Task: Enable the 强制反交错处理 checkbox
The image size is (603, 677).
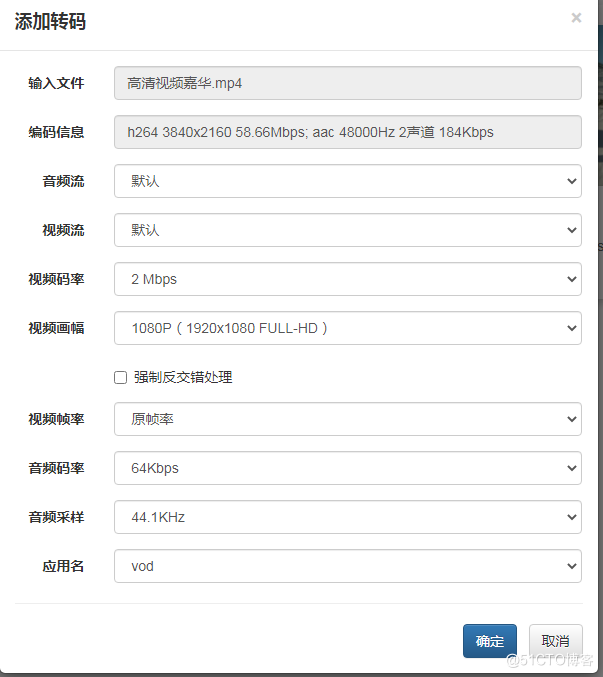Action: pos(120,377)
